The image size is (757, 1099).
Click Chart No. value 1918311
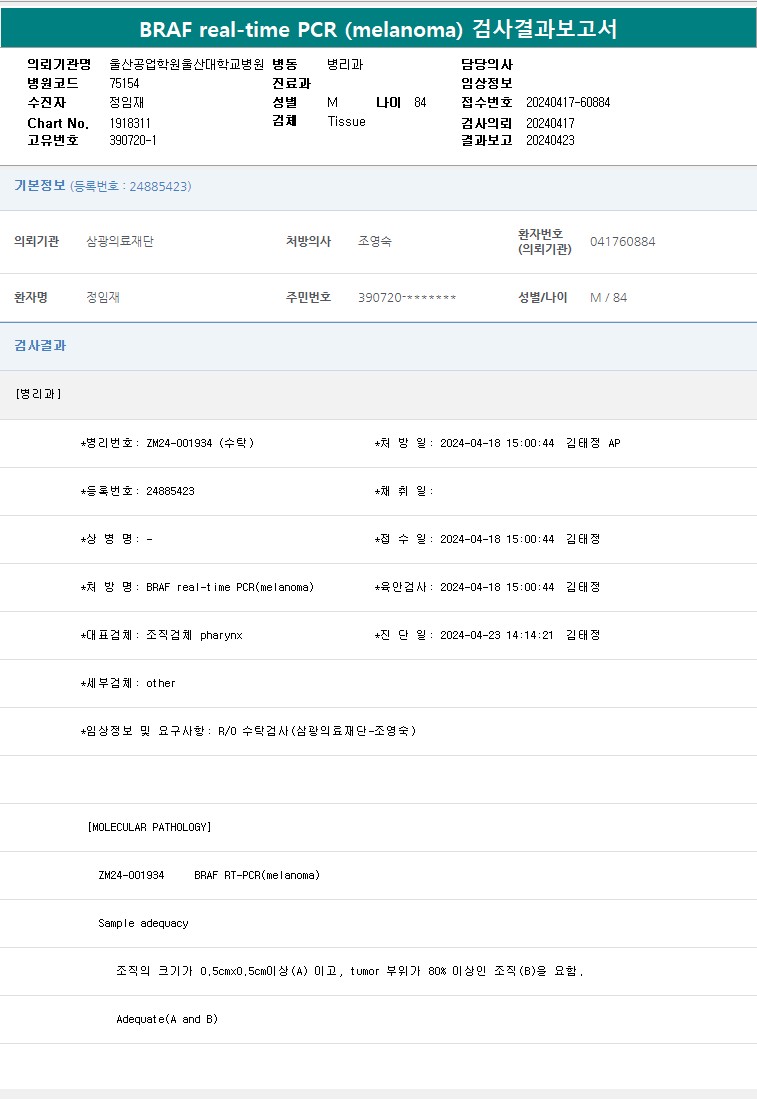130,123
